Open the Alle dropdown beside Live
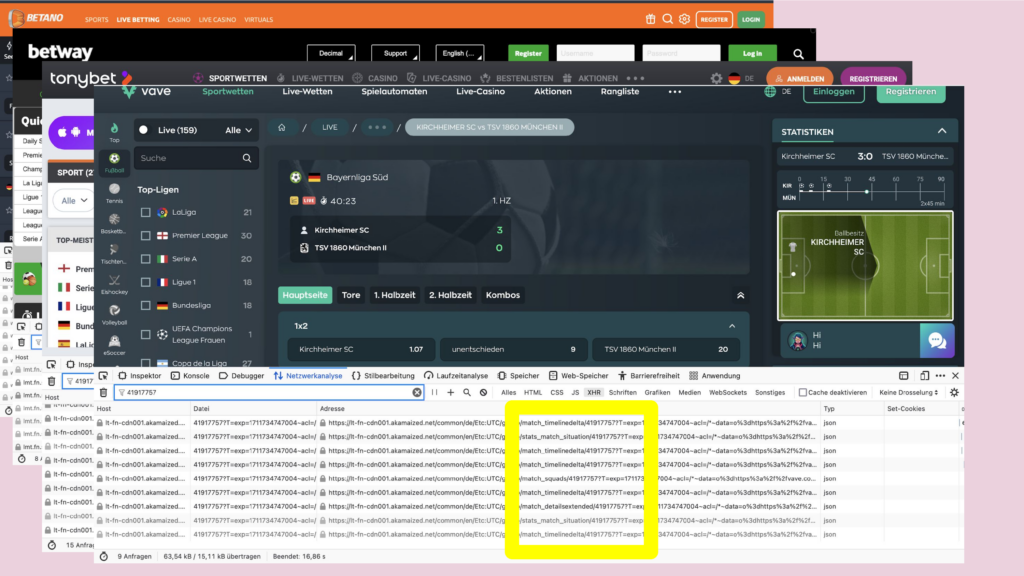The image size is (1024, 576). pyautogui.click(x=238, y=130)
